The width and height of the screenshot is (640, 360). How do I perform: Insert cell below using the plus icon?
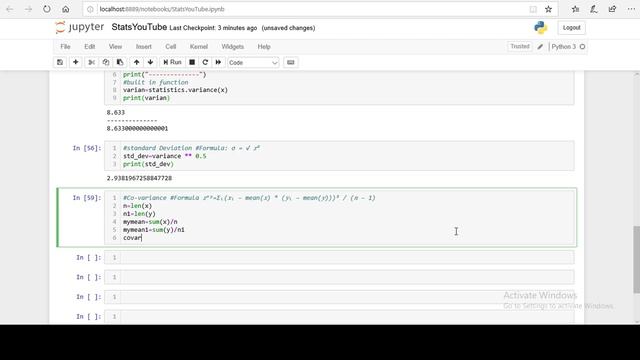76,62
